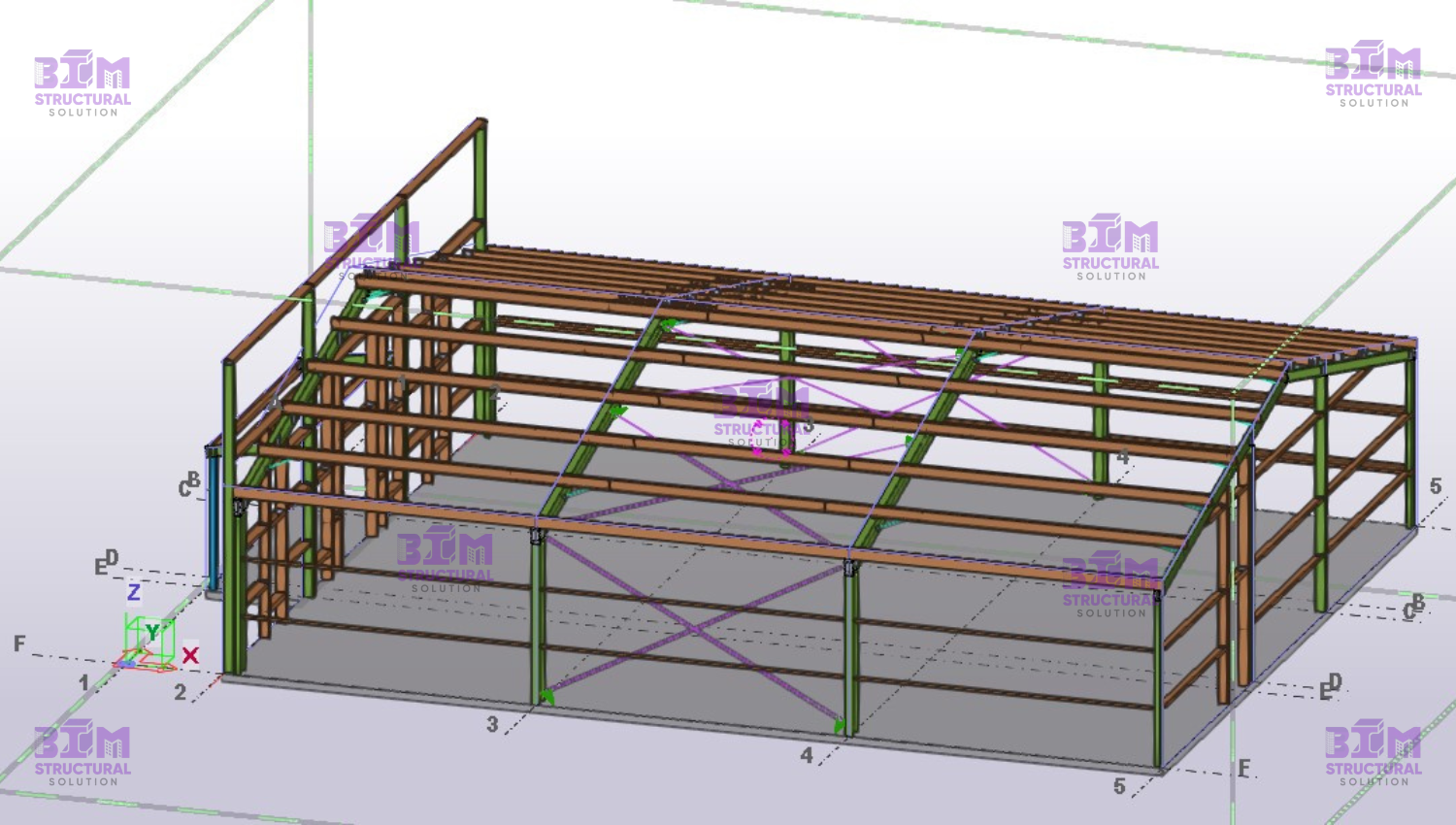Select the purple cross bracing in the front wall
Image resolution: width=1456 pixels, height=825 pixels.
point(694,629)
